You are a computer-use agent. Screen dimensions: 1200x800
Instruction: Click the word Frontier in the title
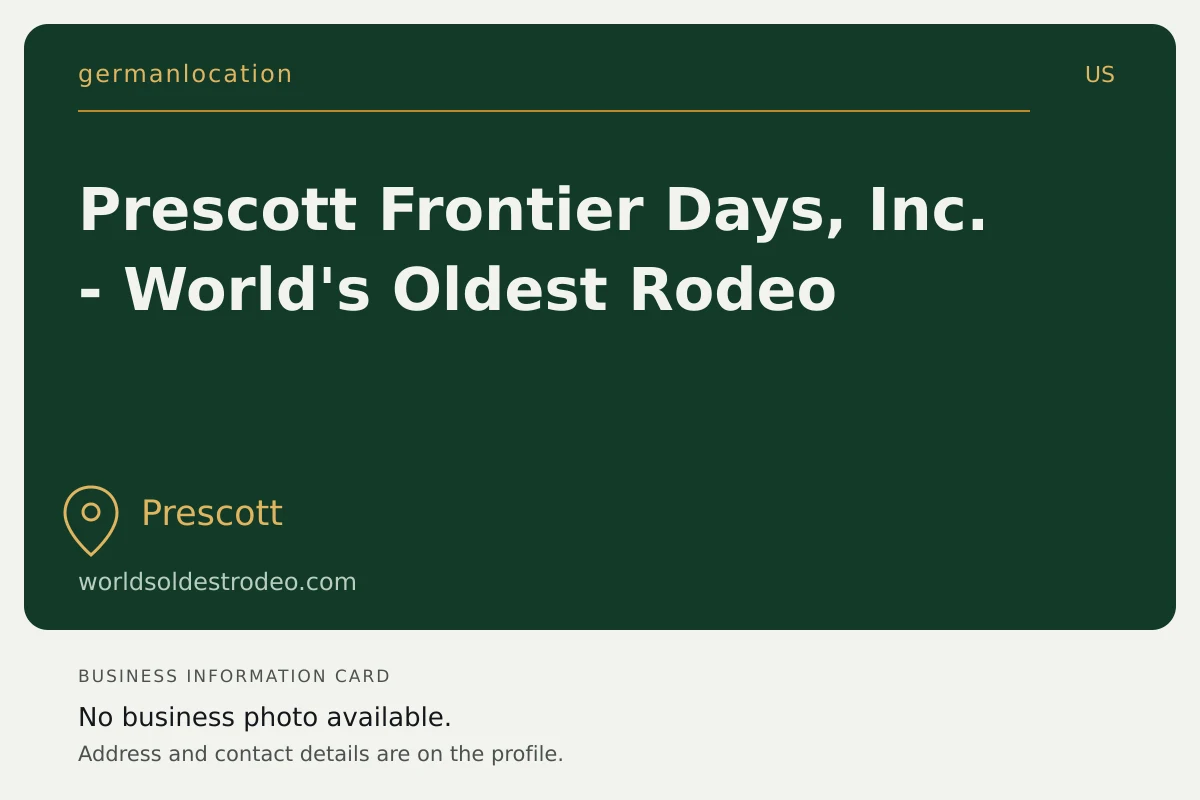(x=511, y=210)
